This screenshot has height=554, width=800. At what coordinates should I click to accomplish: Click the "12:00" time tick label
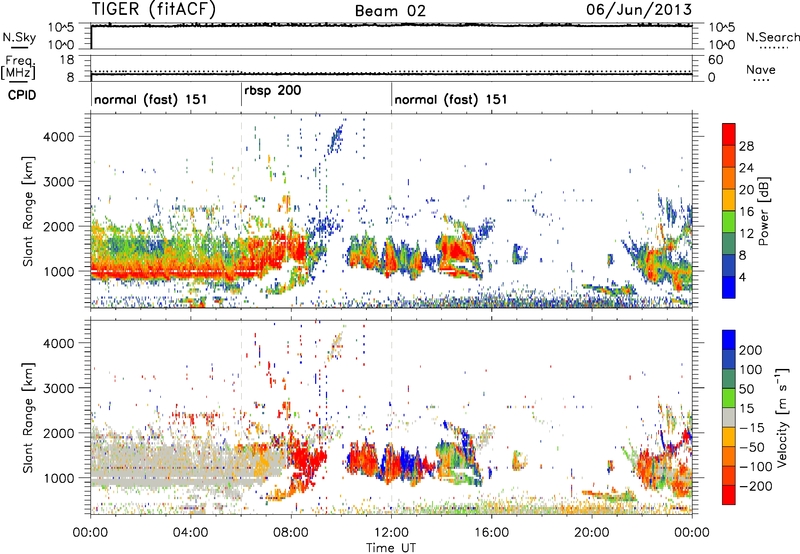pyautogui.click(x=391, y=533)
